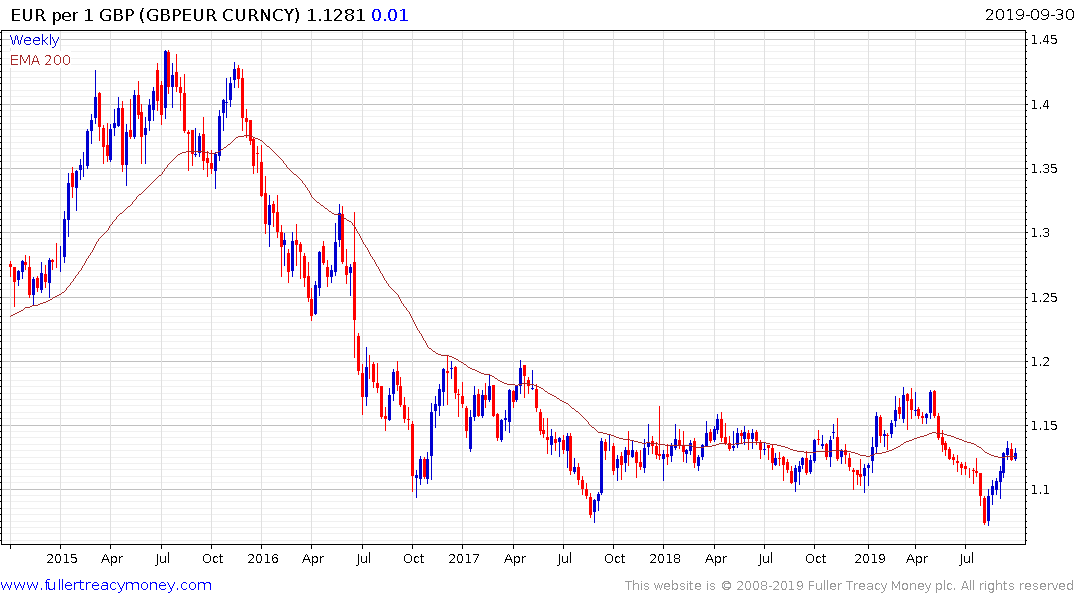Image resolution: width=1075 pixels, height=600 pixels.
Task: Click the 2015 time axis label
Action: [62, 558]
